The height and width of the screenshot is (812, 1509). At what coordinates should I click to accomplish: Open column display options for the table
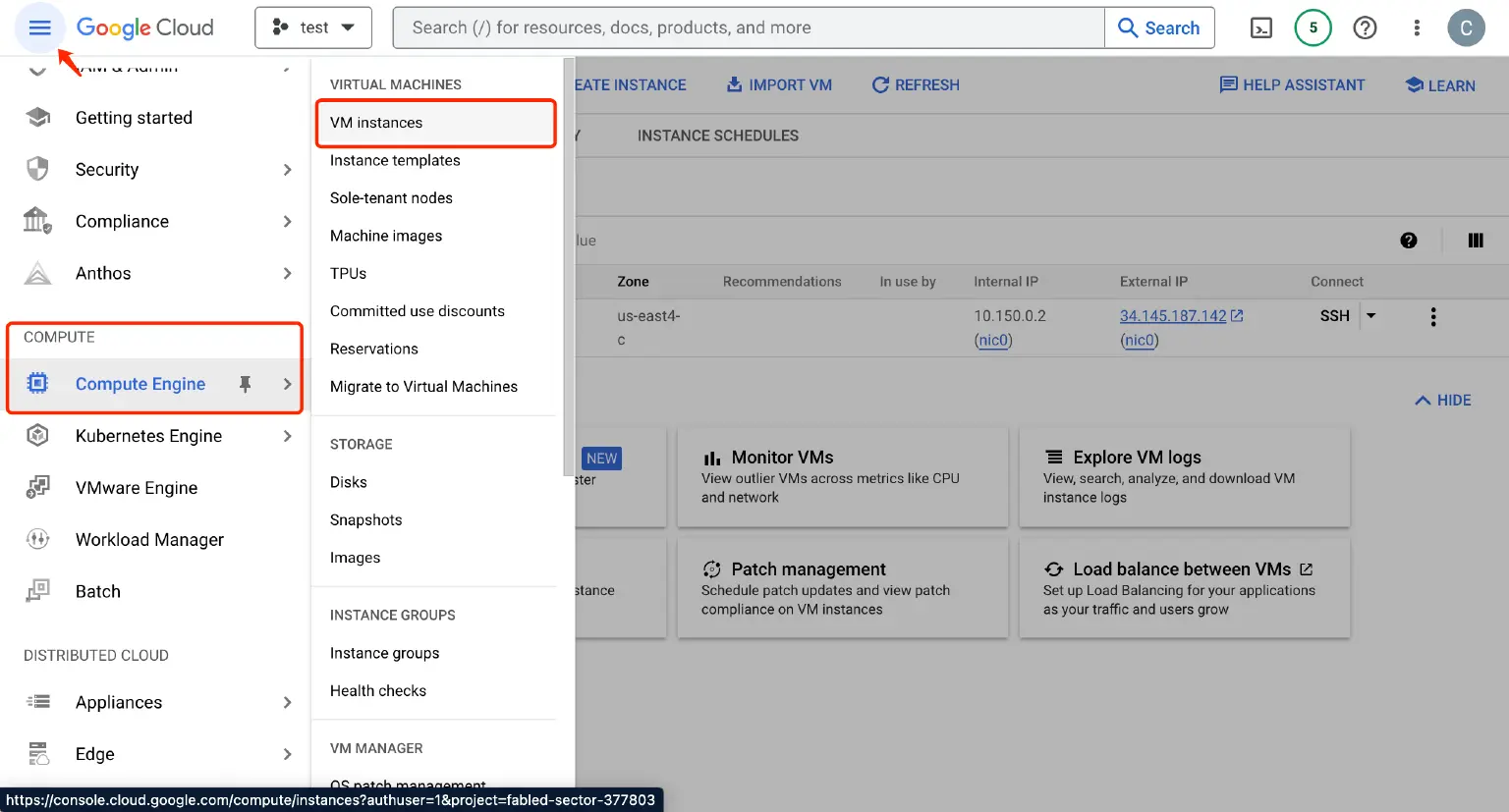click(x=1476, y=240)
